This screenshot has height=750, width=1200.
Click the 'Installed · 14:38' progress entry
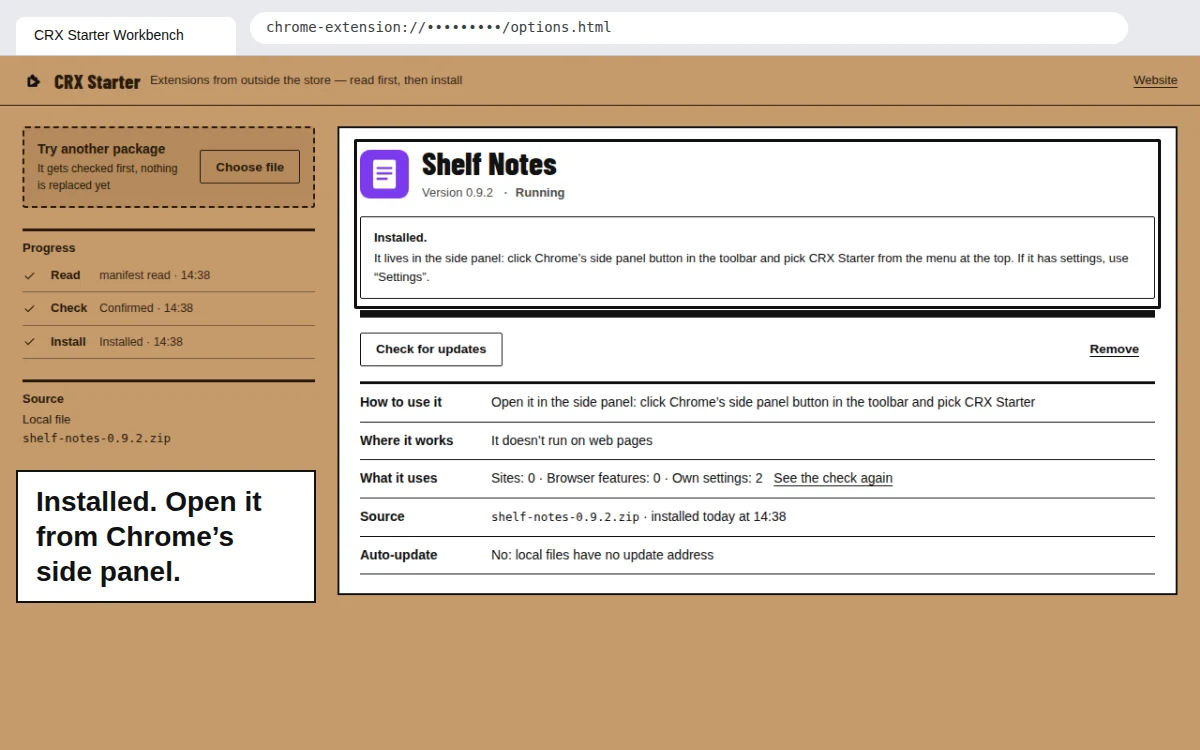(x=141, y=342)
